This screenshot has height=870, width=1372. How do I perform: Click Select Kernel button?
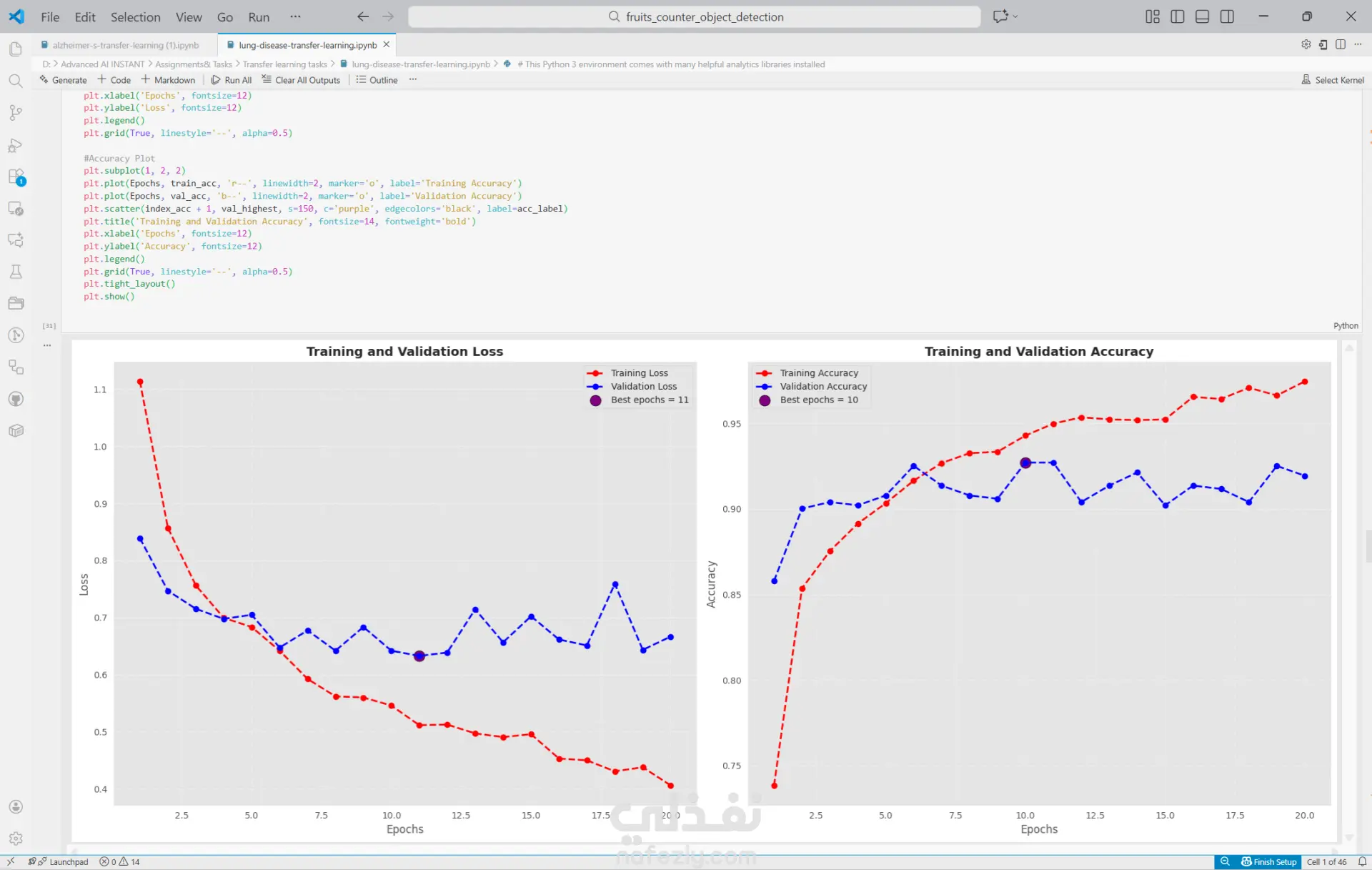click(1333, 80)
